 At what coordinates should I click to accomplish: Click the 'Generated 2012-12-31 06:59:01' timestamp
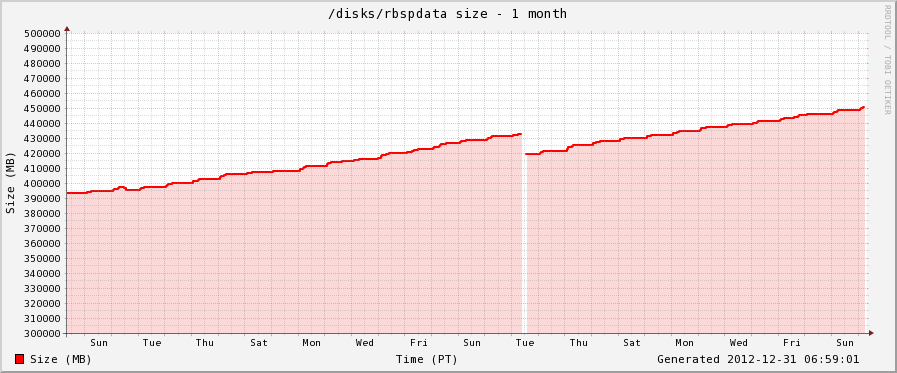[758, 359]
